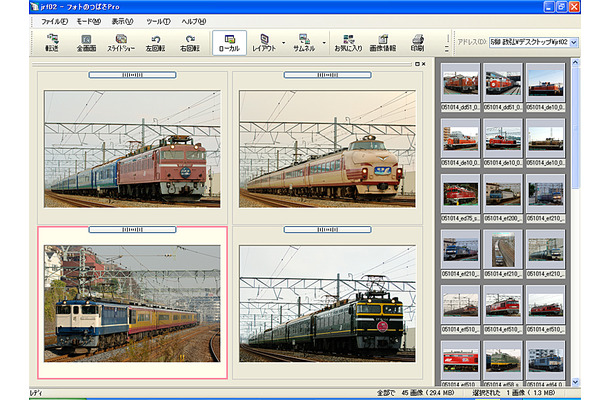Click the status text 選択された 1 画像 (1.3 MB)
This screenshot has width=610, height=400.
[514, 393]
